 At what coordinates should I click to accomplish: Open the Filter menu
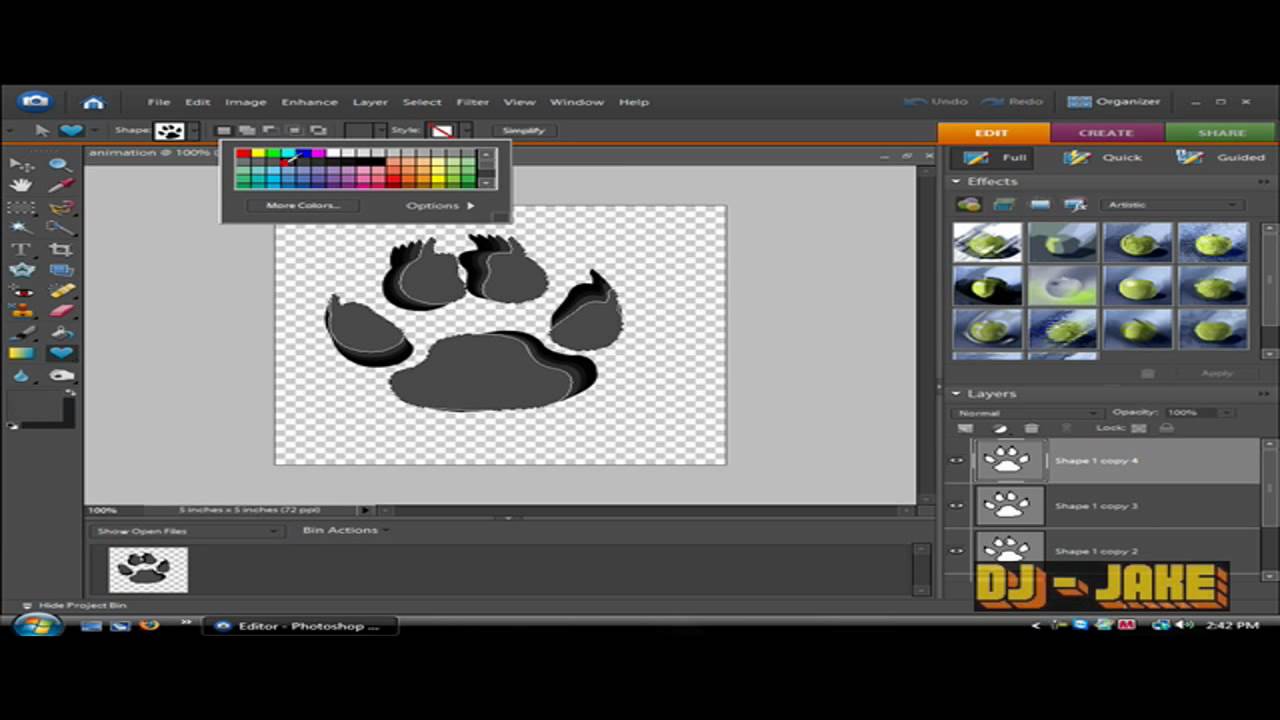(472, 102)
